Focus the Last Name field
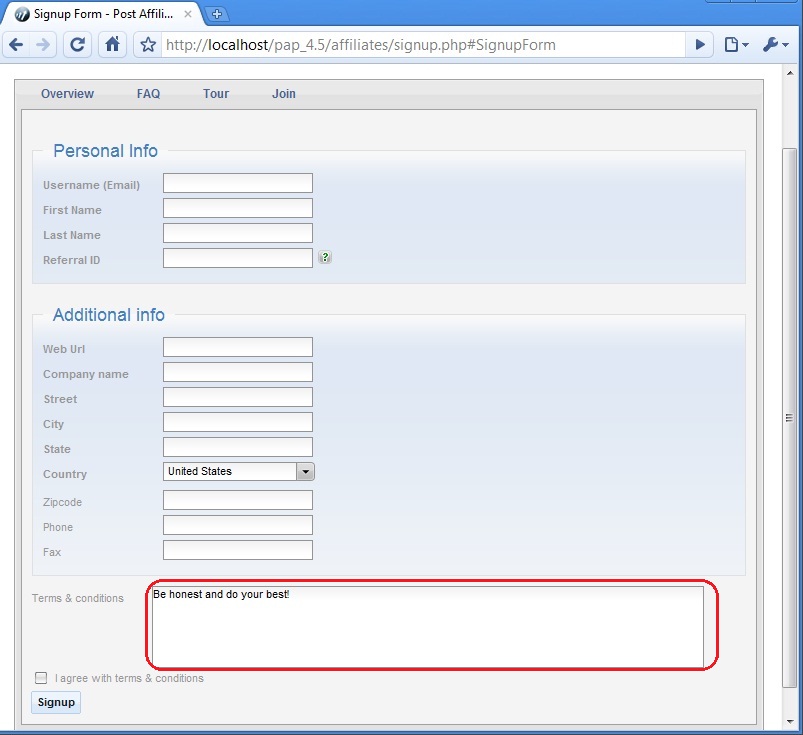 coord(238,233)
